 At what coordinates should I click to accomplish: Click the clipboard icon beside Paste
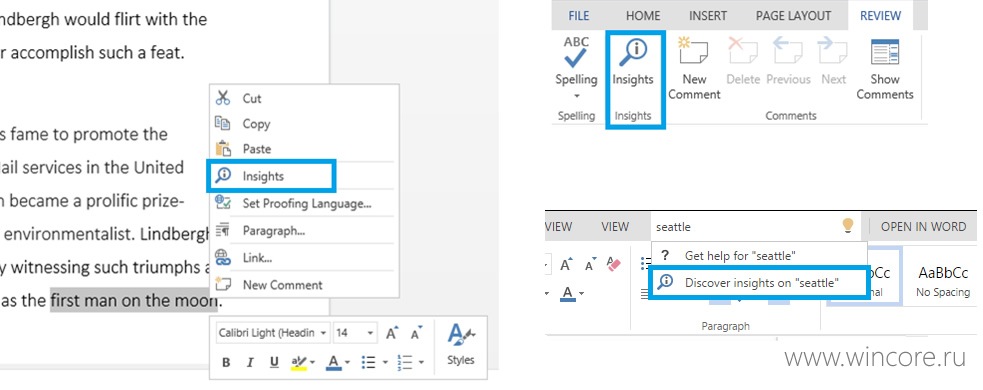(223, 149)
